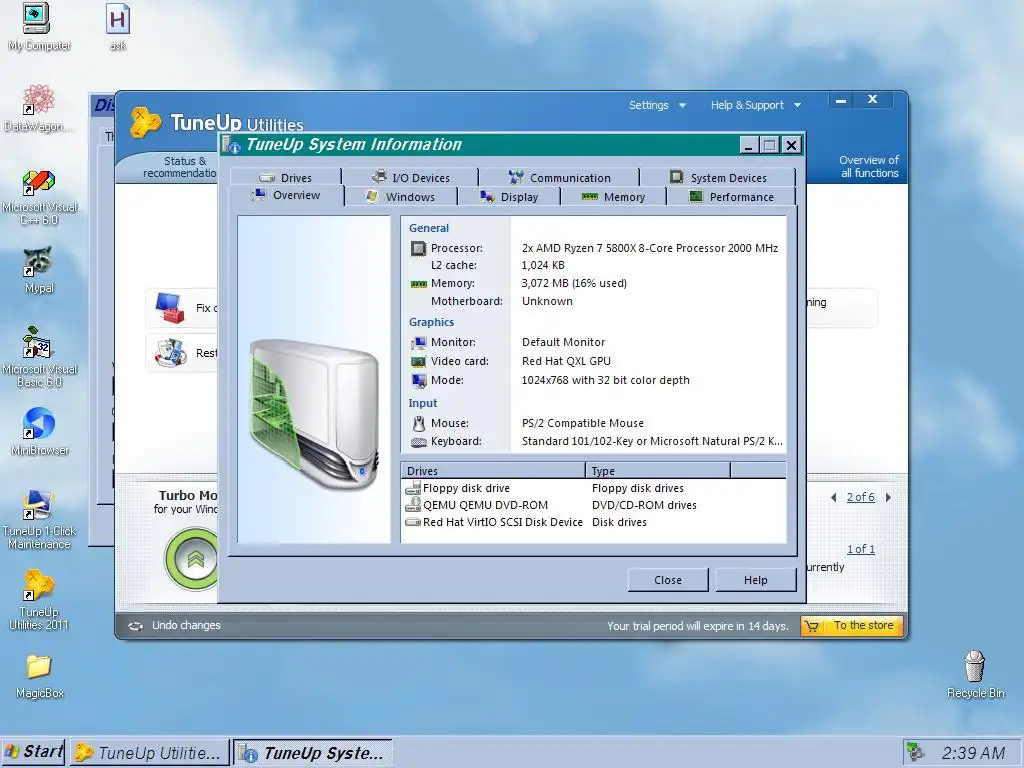Click the Memory module icon
The width and height of the screenshot is (1024, 768).
point(419,284)
